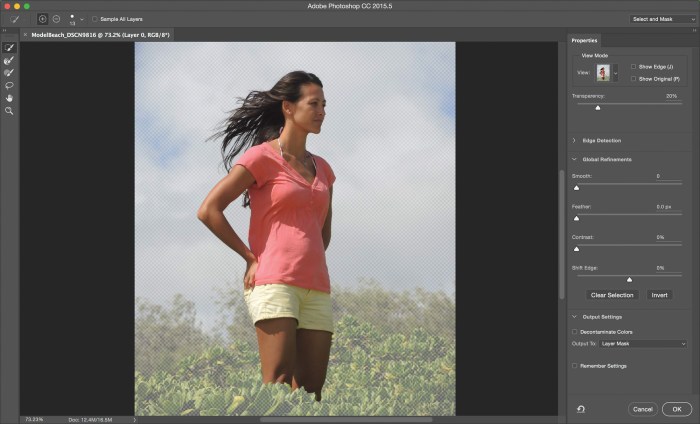Image resolution: width=700 pixels, height=424 pixels.
Task: Click the Cancel button
Action: 643,409
